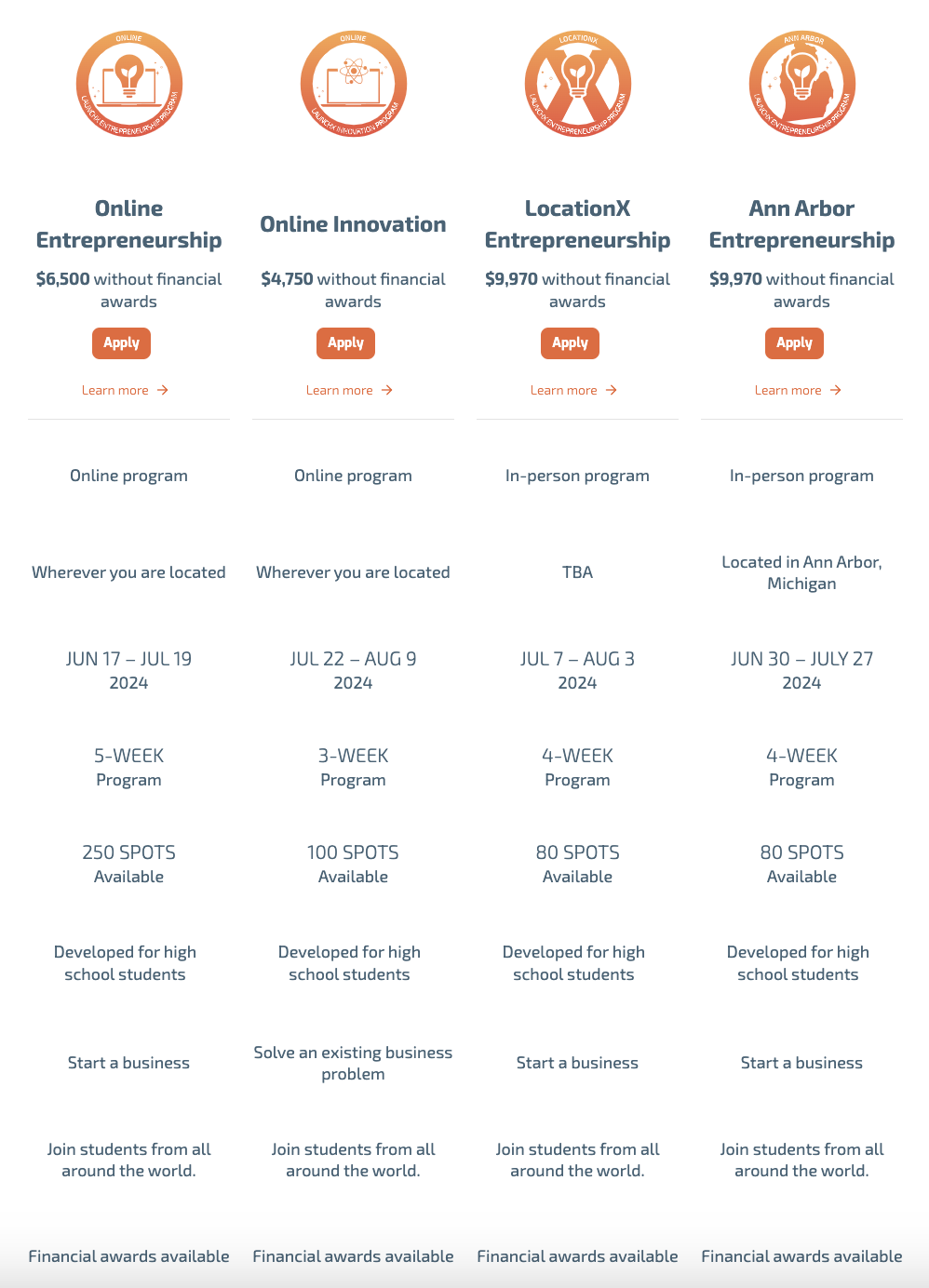The width and height of the screenshot is (929, 1288).
Task: Apply to the Online Entrepreneurship program
Action: click(121, 343)
